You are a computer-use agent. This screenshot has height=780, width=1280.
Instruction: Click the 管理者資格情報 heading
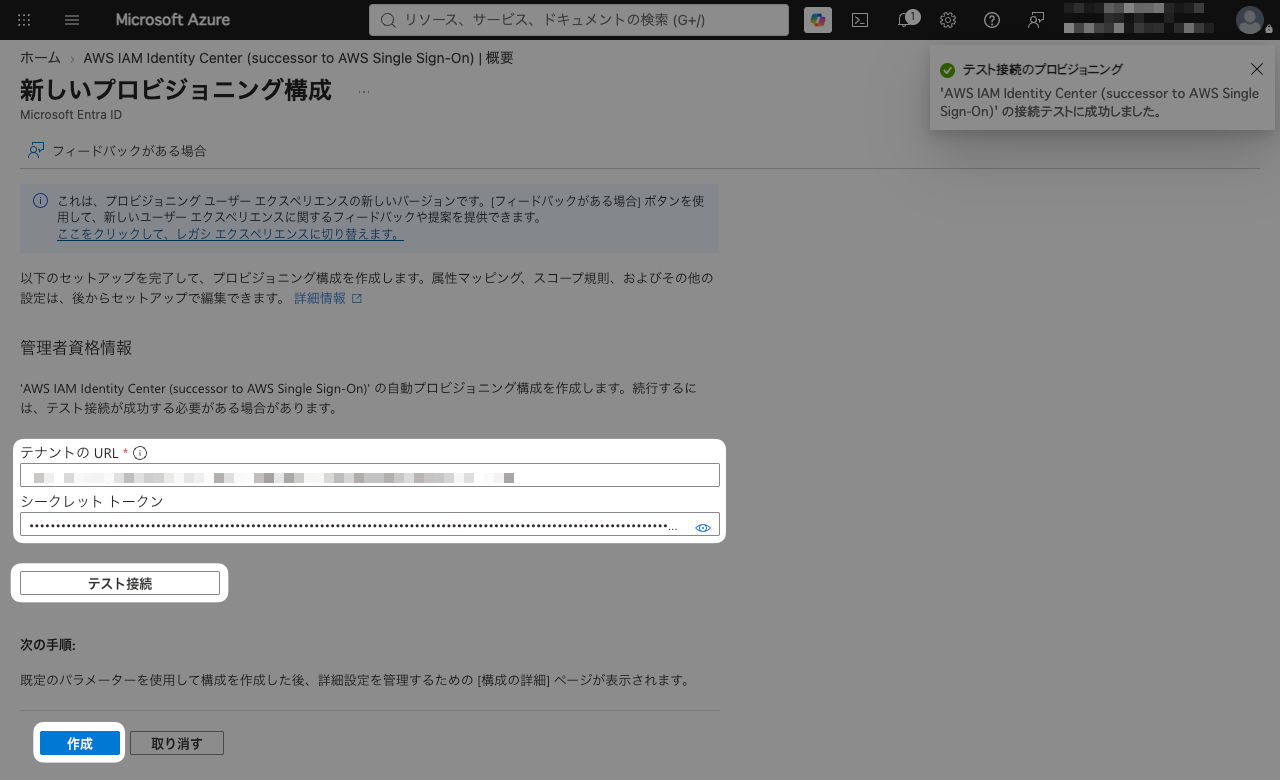tap(76, 347)
